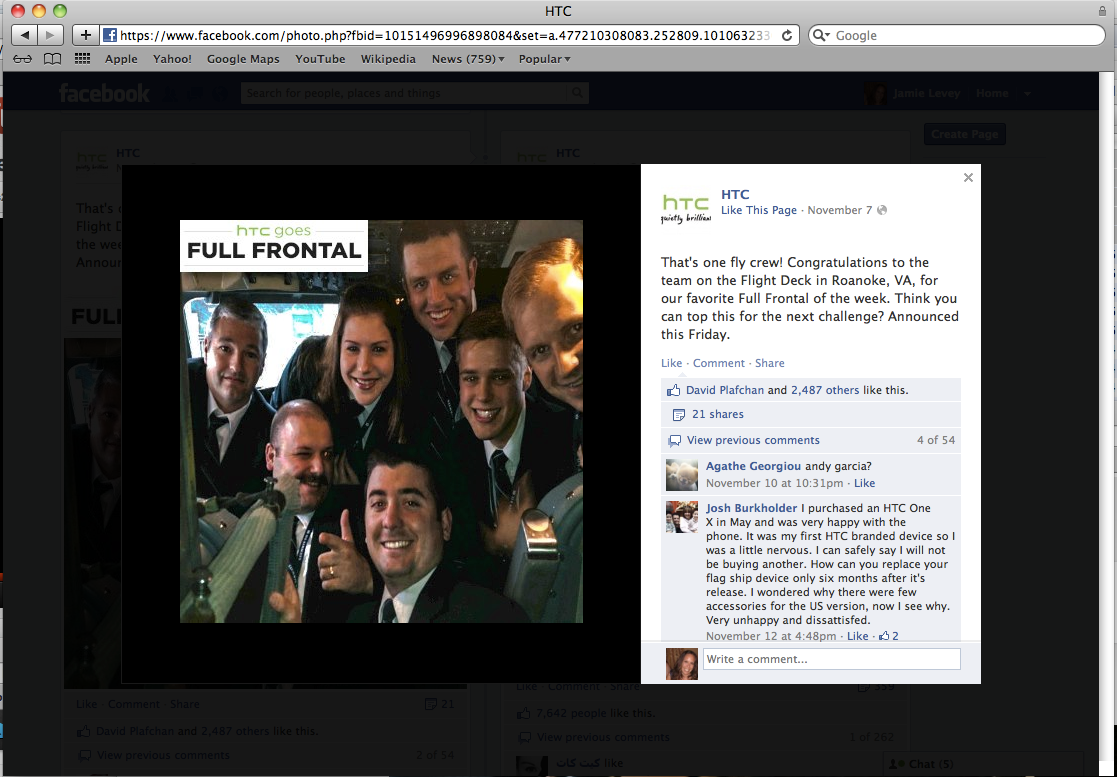Screen dimensions: 1117x777
Task: Click the Full Frontal crew photo
Action: (x=381, y=422)
